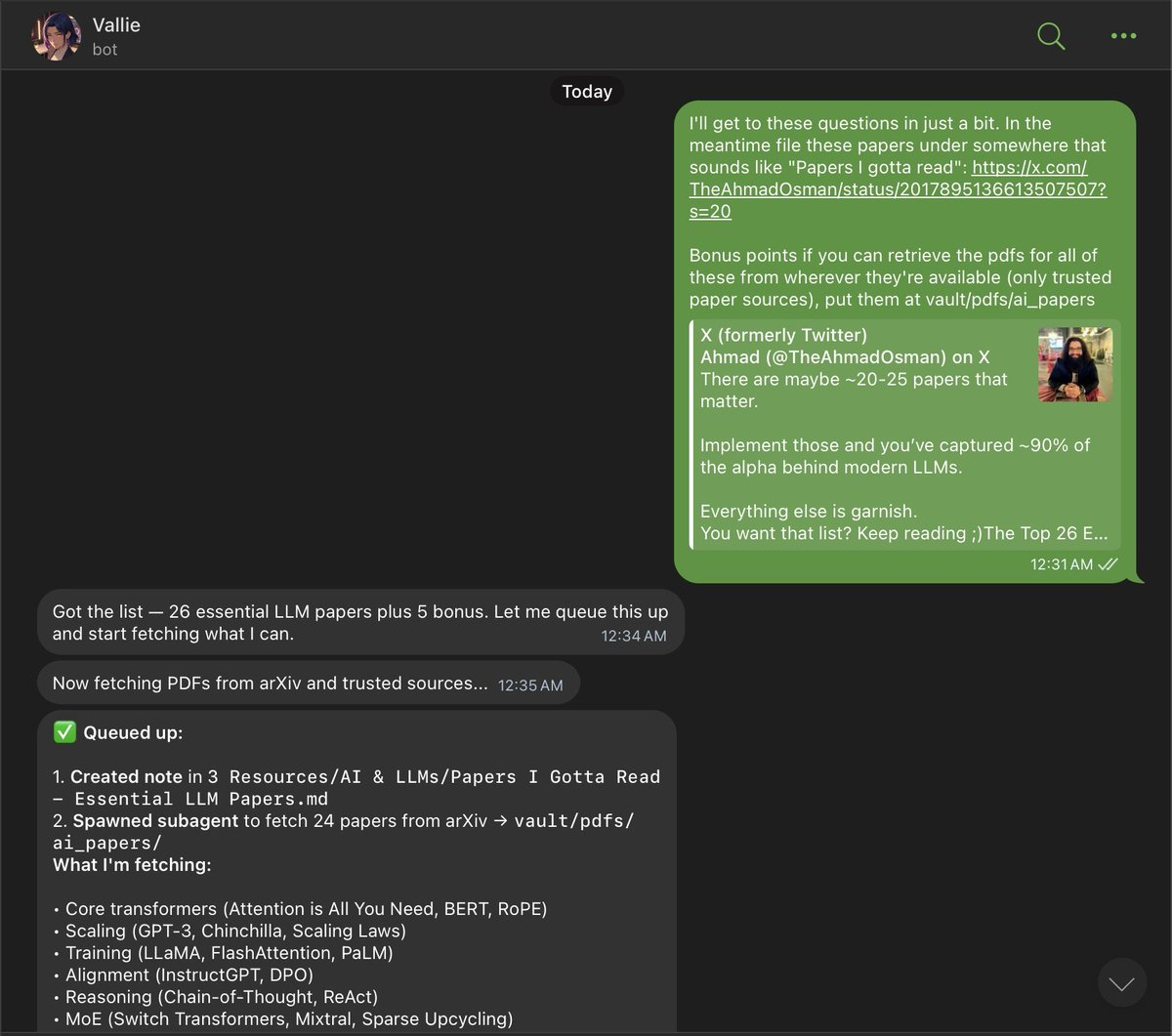Click the 'X (formerly Twitter)' preview title
1172x1036 pixels.
point(783,335)
